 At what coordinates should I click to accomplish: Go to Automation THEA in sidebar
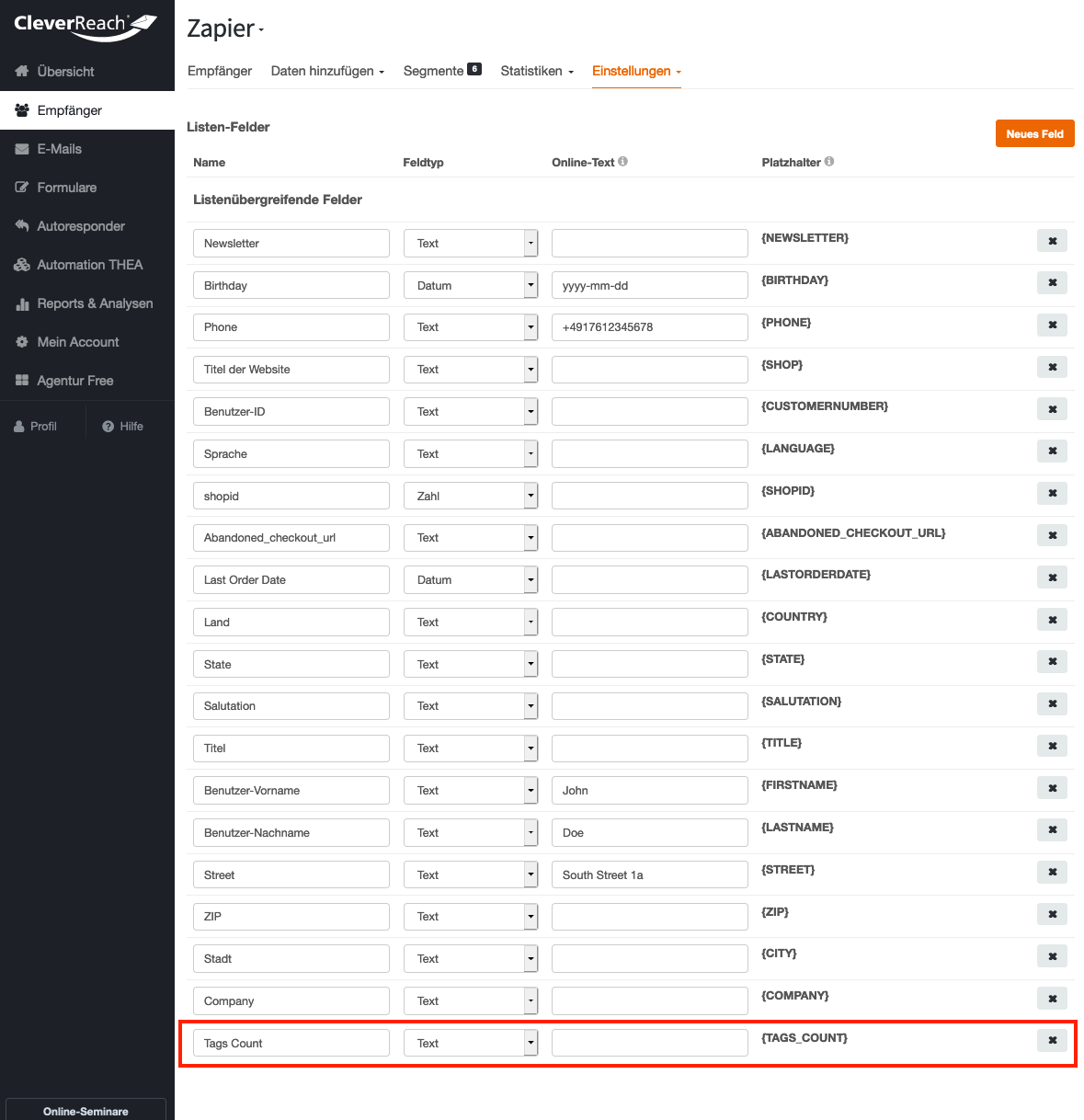pyautogui.click(x=89, y=265)
